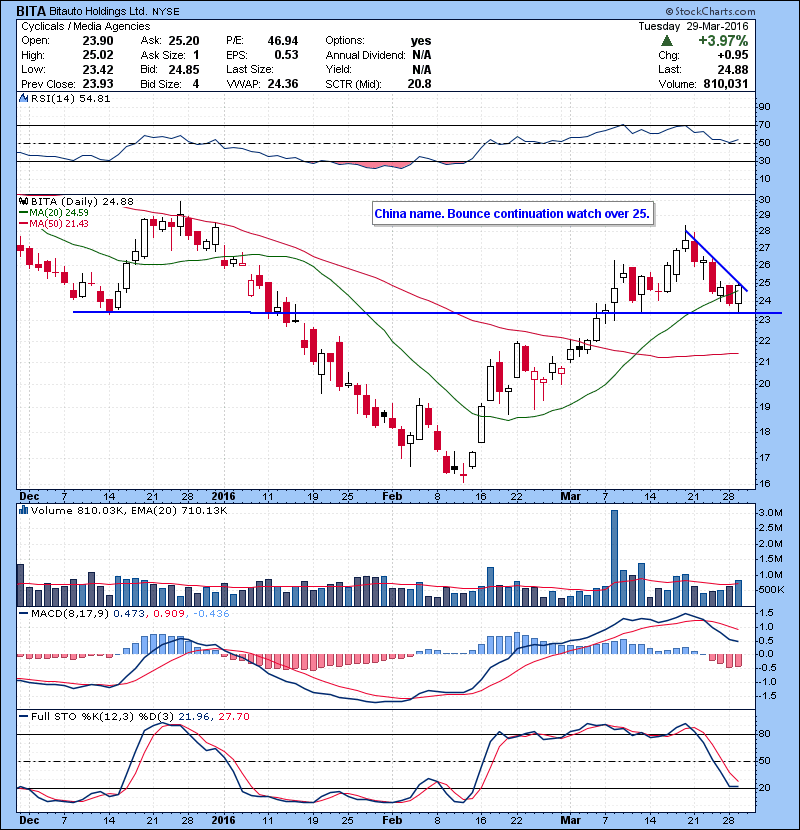Viewport: 800px width, 830px height.
Task: Click the Volume value 810,031
Action: [726, 84]
